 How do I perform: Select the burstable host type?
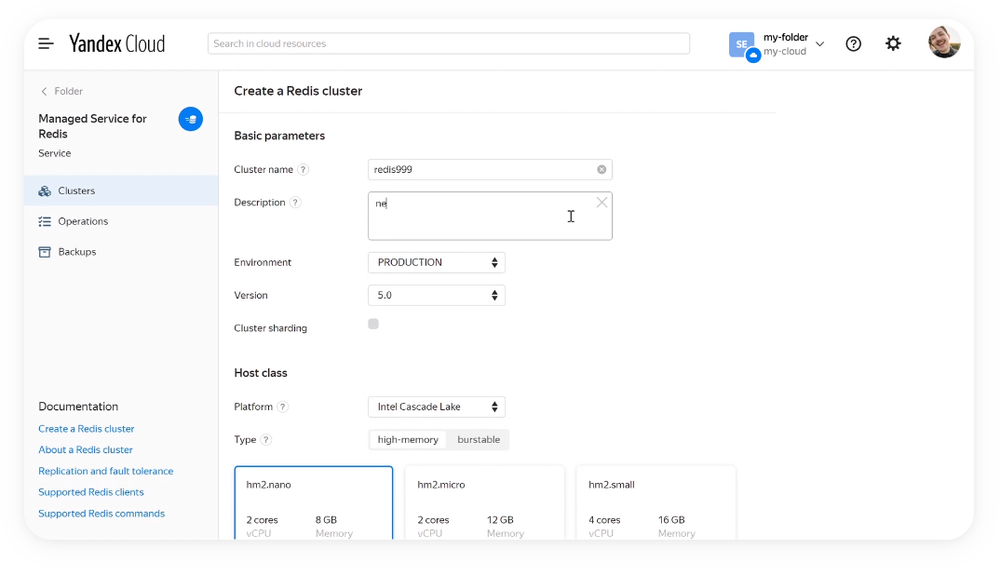[x=478, y=440]
